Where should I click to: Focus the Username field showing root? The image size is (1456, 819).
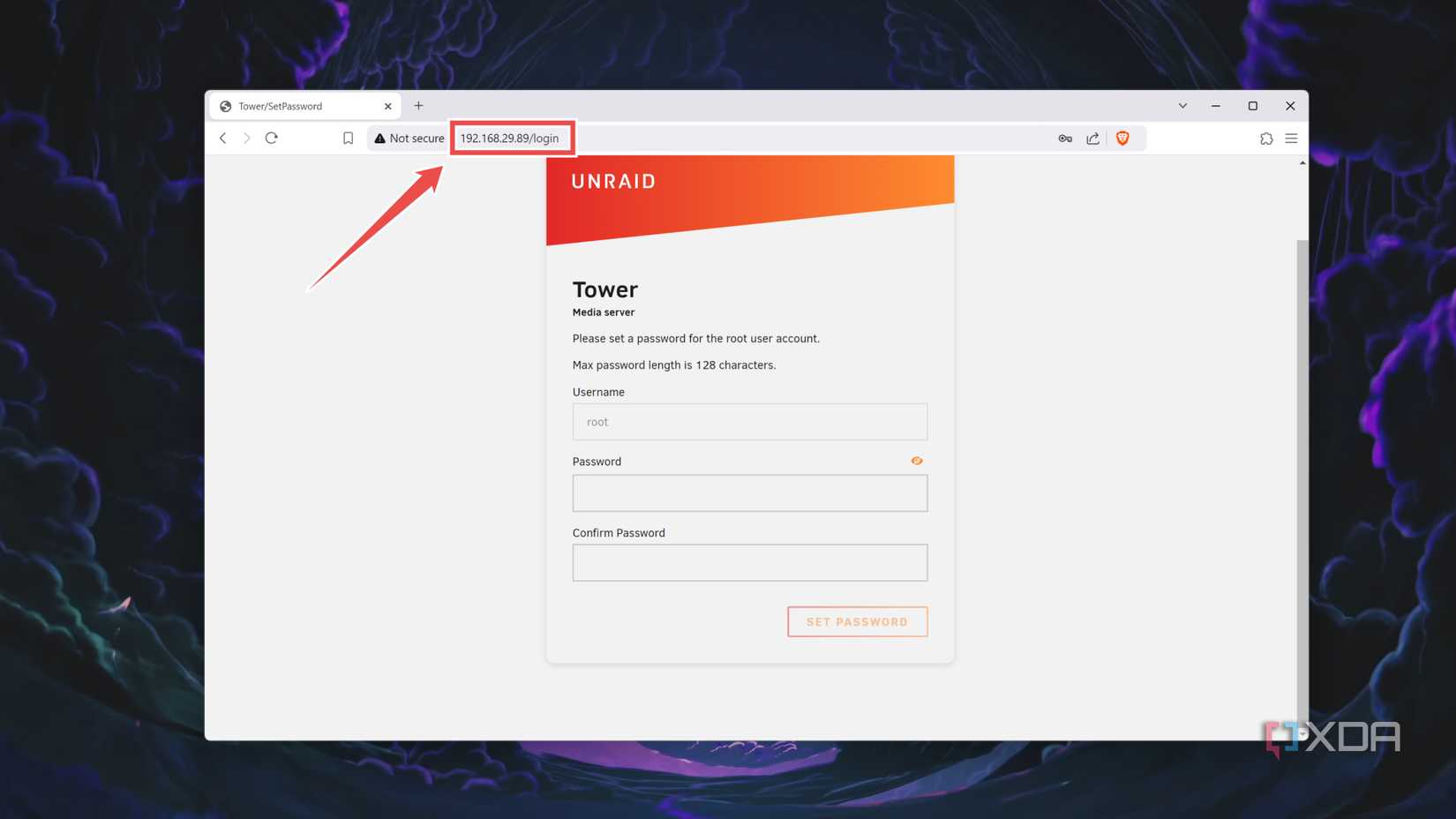[x=750, y=422]
